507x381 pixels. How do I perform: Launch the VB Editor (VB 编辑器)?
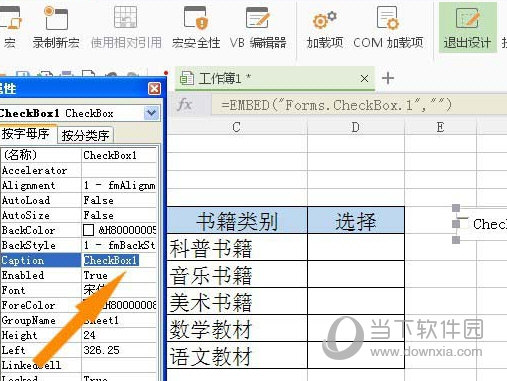tap(258, 28)
